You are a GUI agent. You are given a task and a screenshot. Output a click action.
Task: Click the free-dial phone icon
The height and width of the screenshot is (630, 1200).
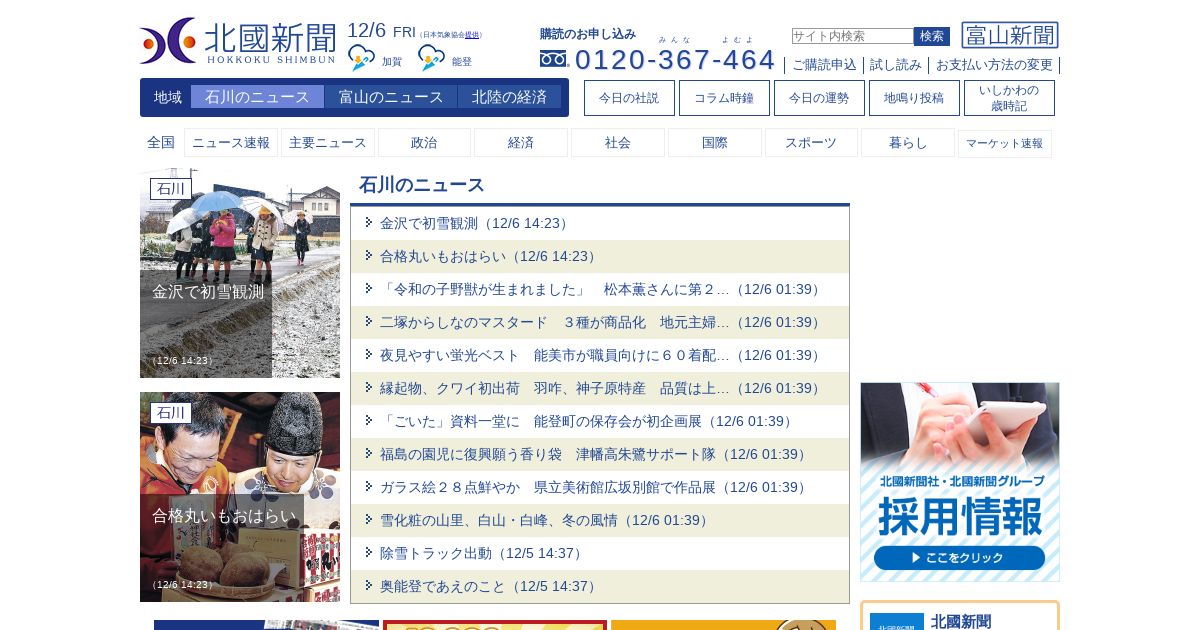tap(554, 59)
